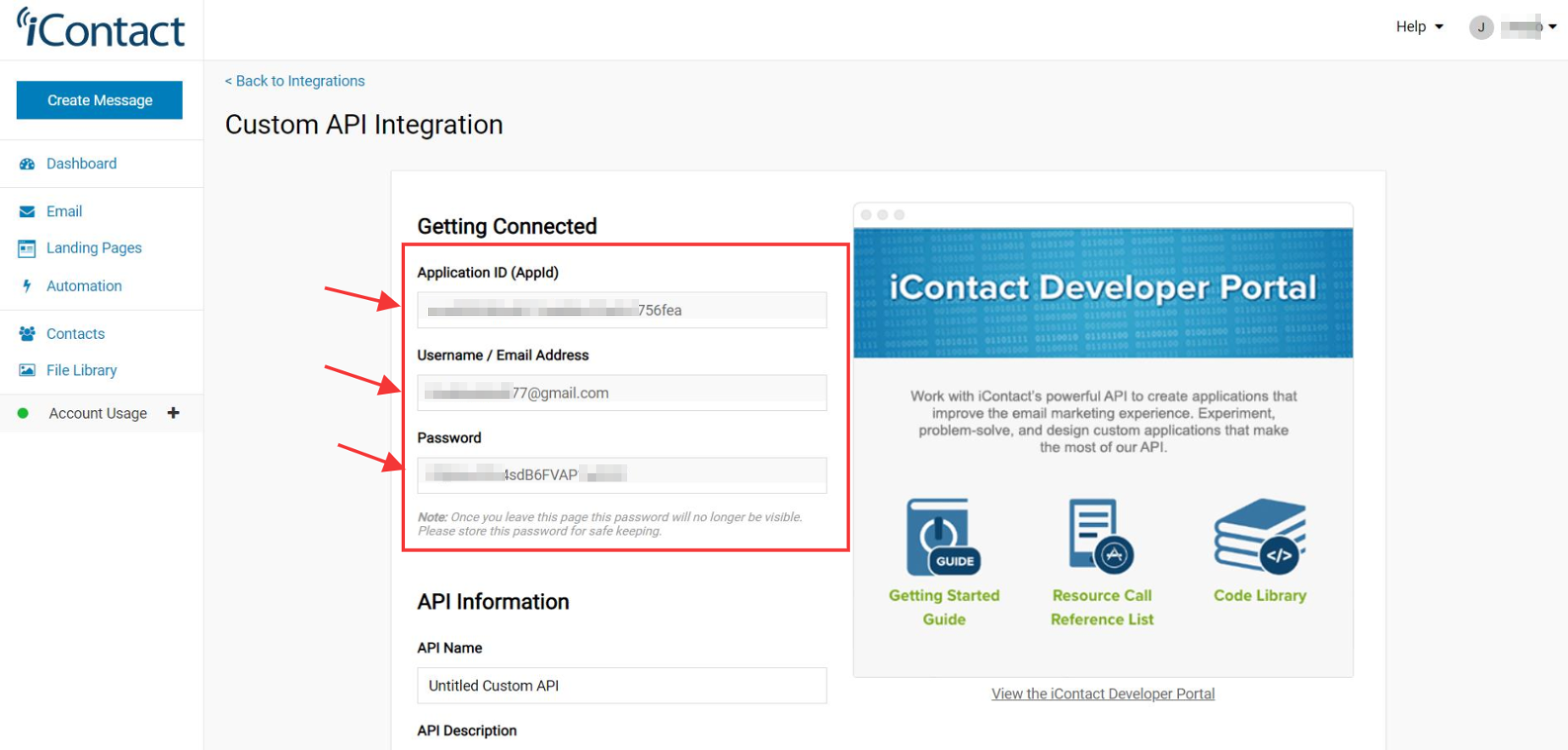Screen dimensions: 1568x750
Task: Click the Code Library books icon
Action: coord(1259,536)
